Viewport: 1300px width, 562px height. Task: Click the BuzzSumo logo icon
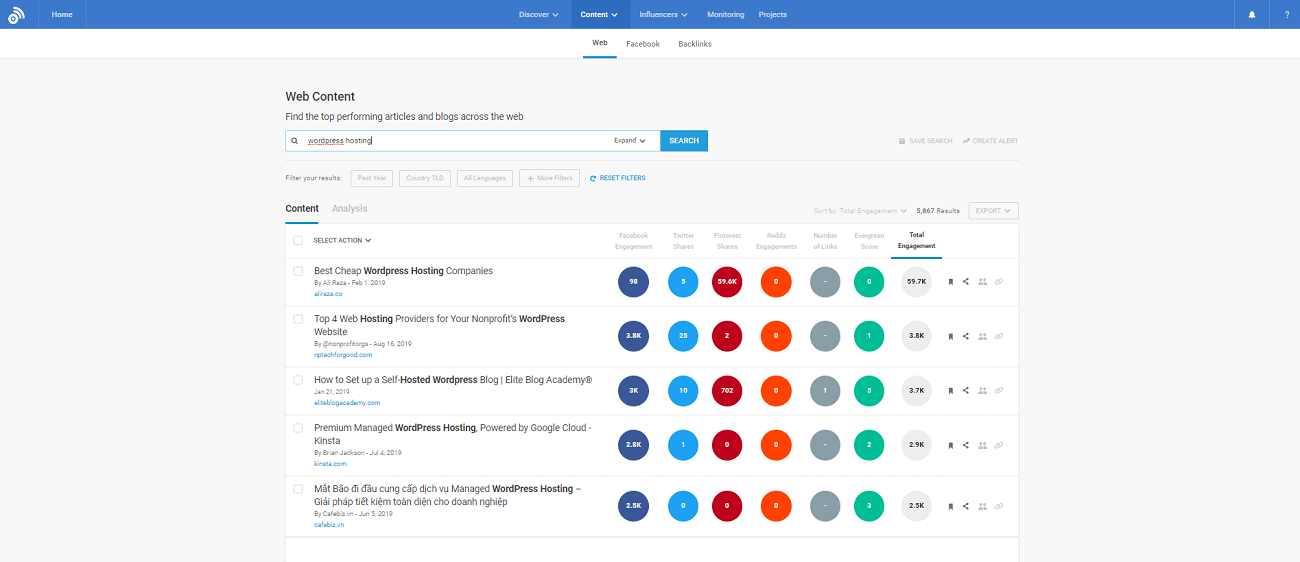16,15
